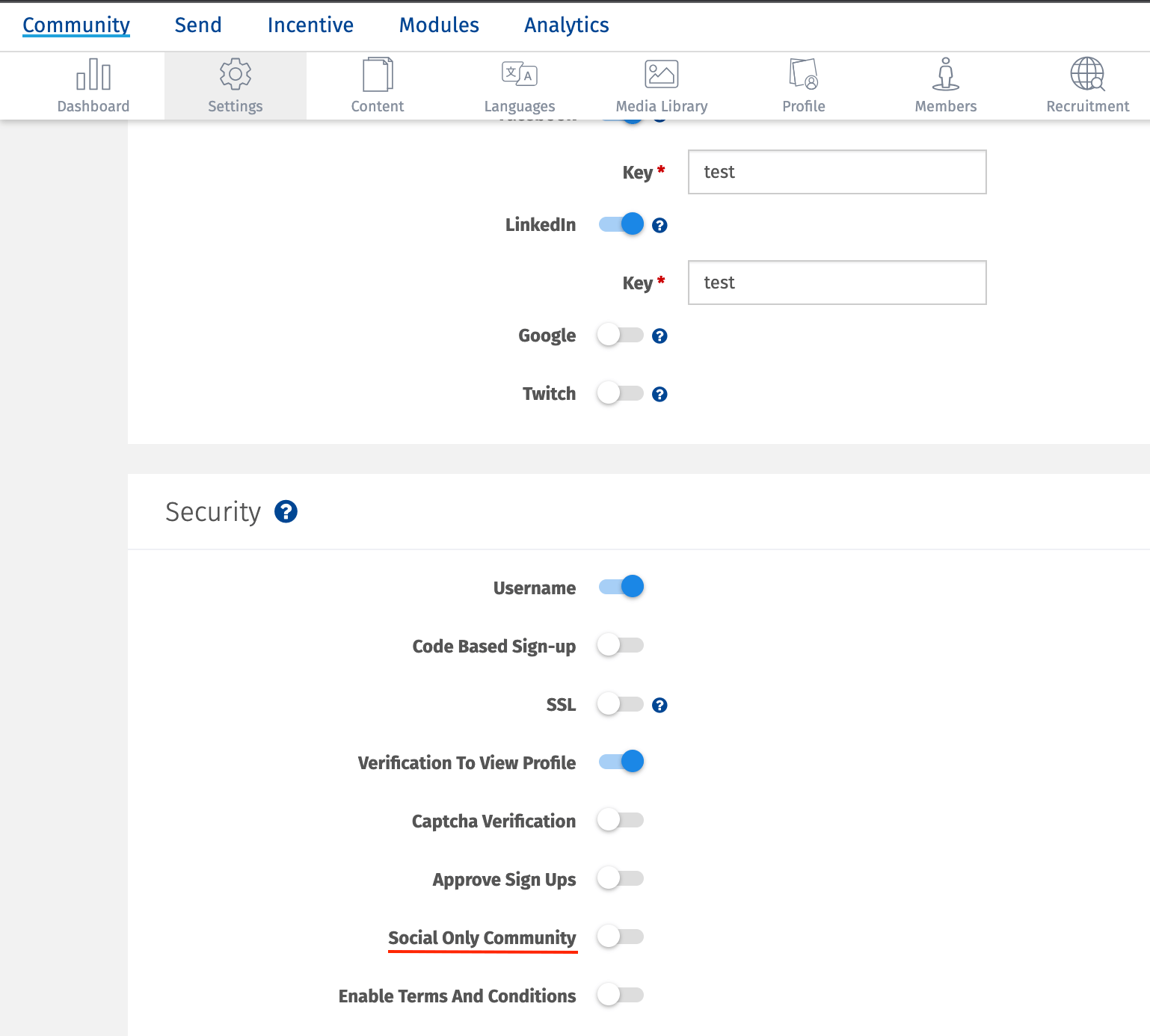Enable Google sign-in
The height and width of the screenshot is (1036, 1150).
pyautogui.click(x=621, y=335)
